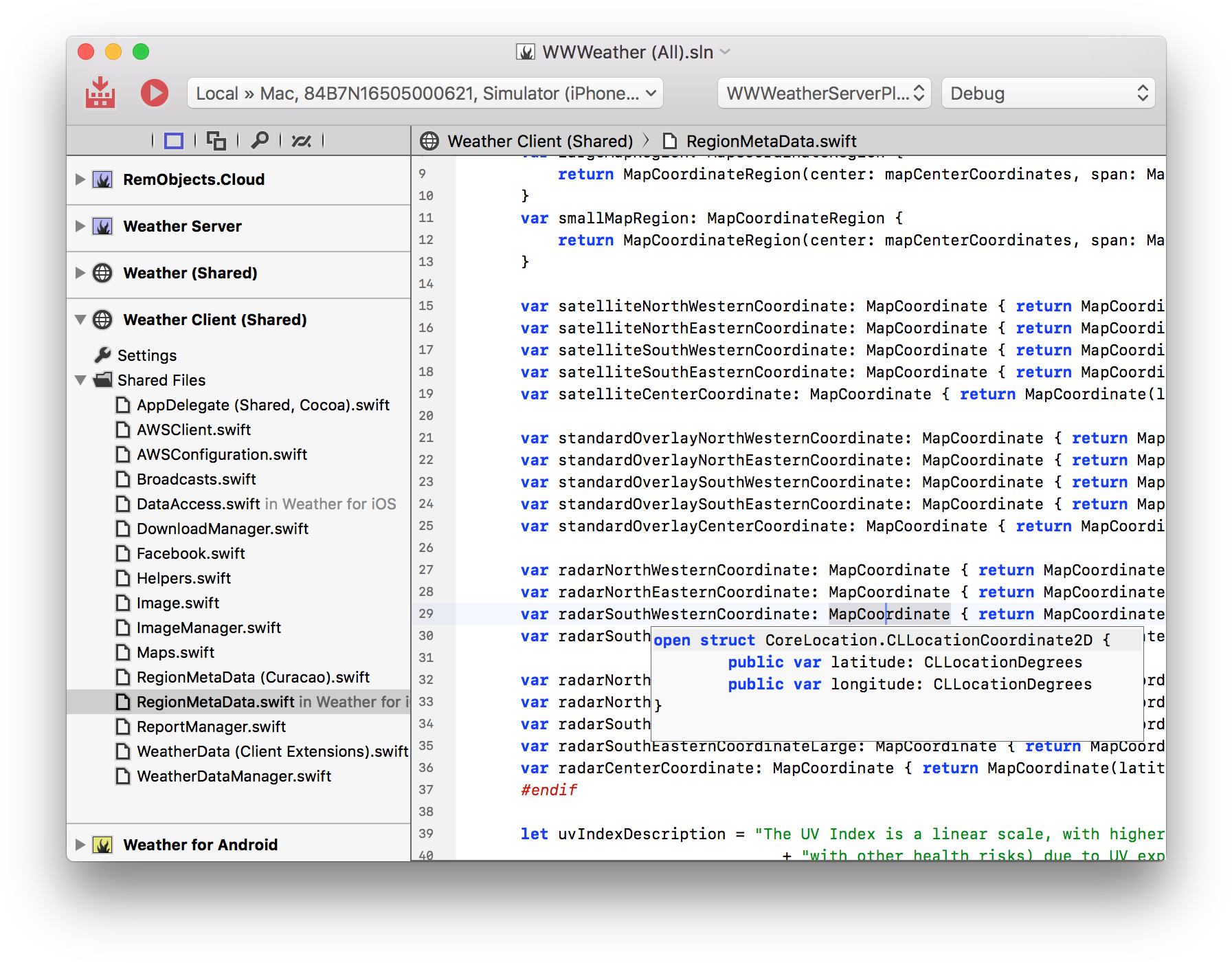Click the Build icon in toolbar
The image size is (1232, 963).
(100, 93)
